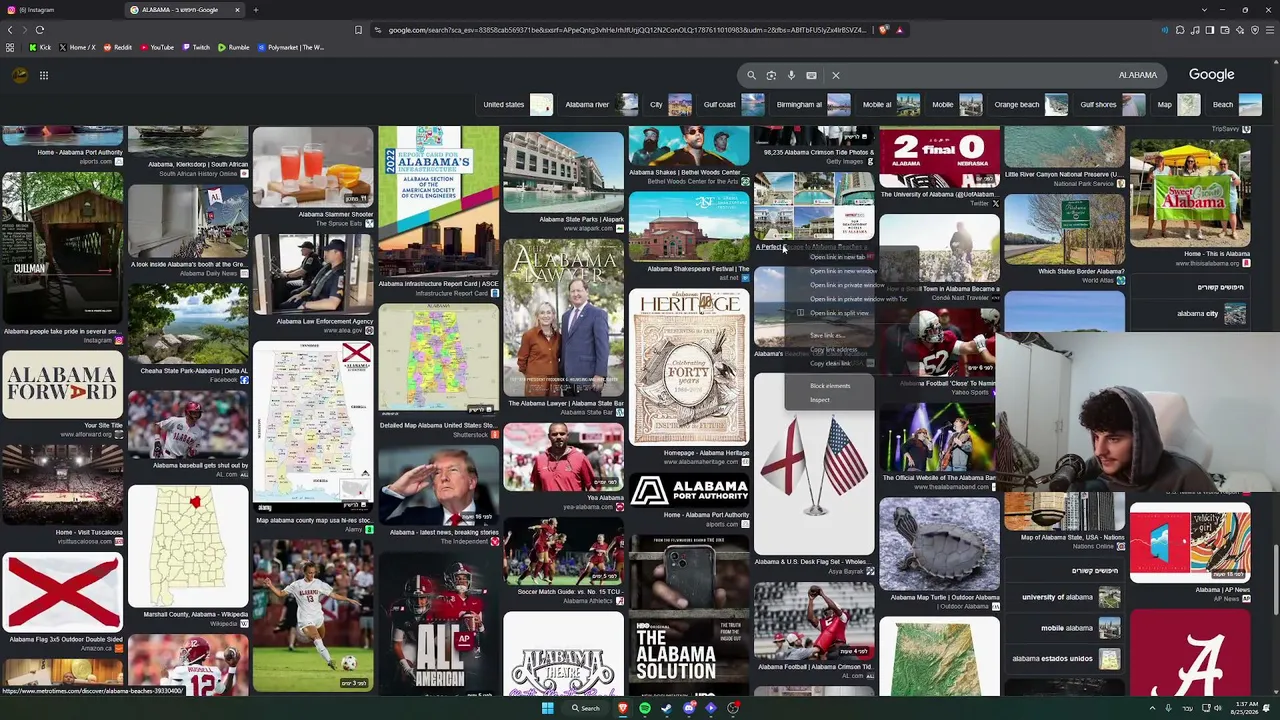Switch to the Instagram tab
The height and width of the screenshot is (720, 1280).
coord(62,10)
